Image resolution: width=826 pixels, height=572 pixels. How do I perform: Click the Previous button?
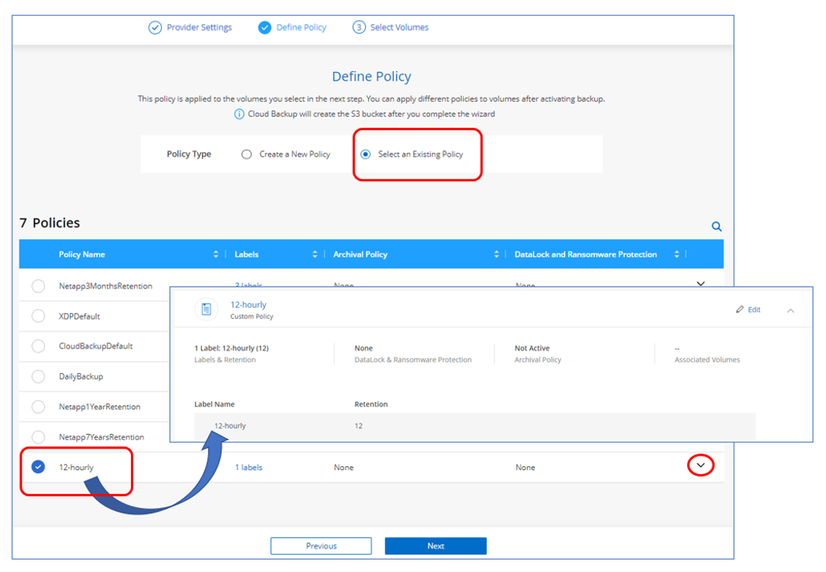321,546
